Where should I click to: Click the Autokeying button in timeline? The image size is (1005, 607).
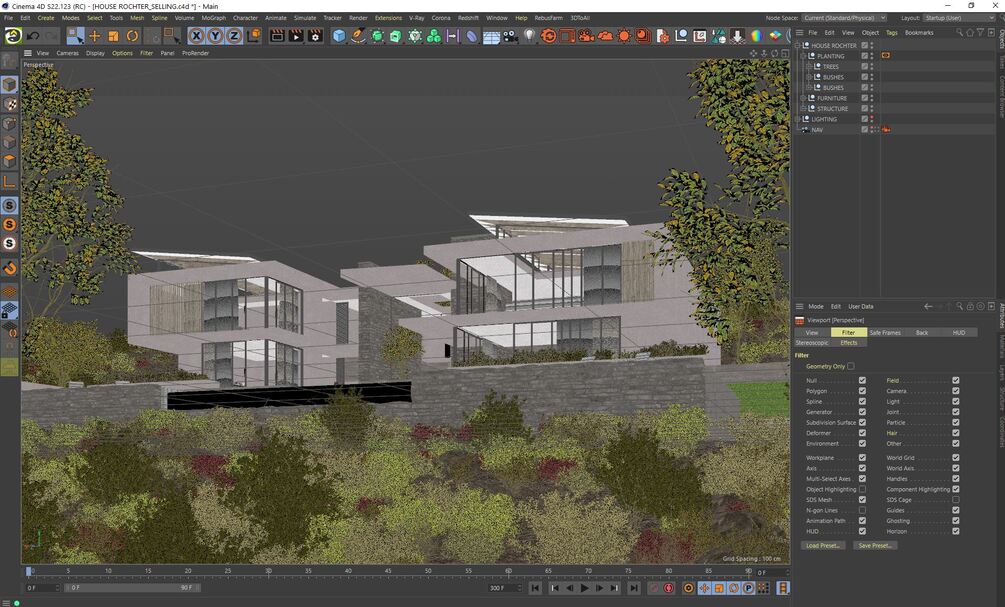pyautogui.click(x=669, y=588)
